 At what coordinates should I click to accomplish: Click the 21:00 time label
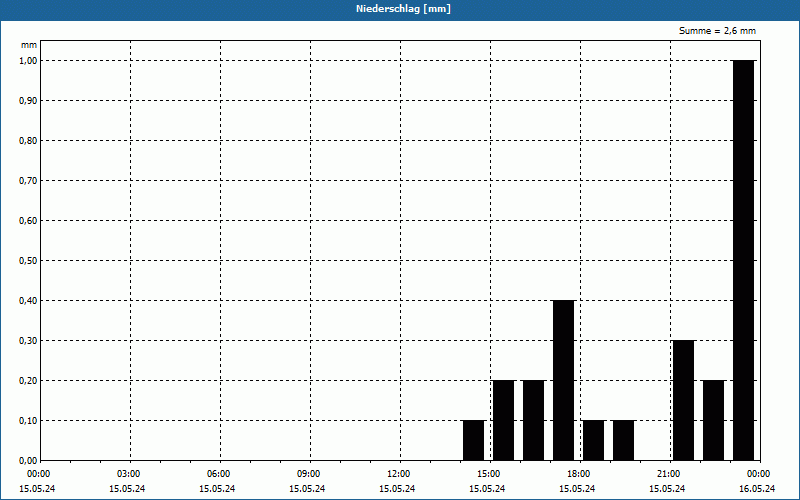[667, 474]
